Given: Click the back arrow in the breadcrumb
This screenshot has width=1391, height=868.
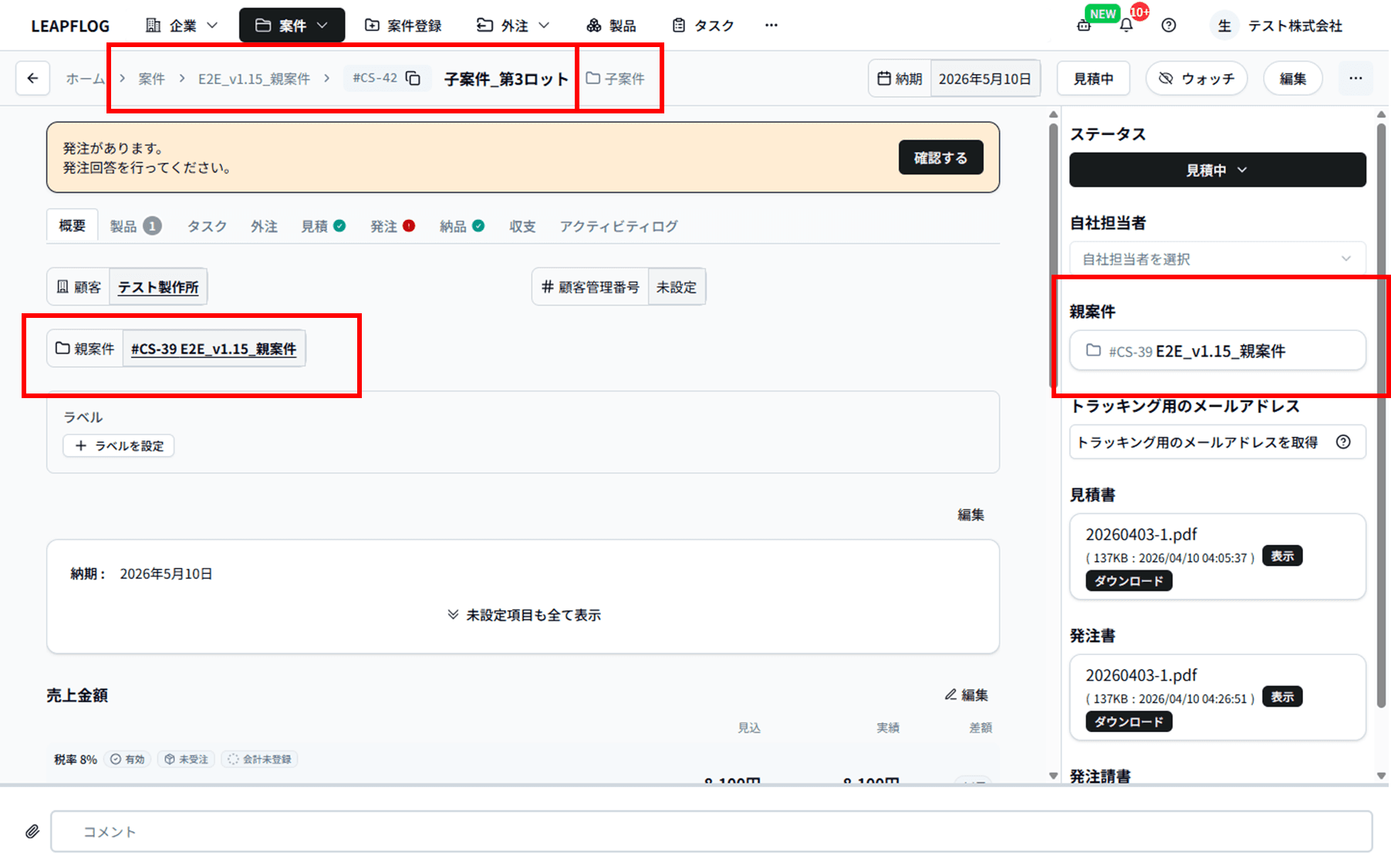Looking at the screenshot, I should (32, 78).
